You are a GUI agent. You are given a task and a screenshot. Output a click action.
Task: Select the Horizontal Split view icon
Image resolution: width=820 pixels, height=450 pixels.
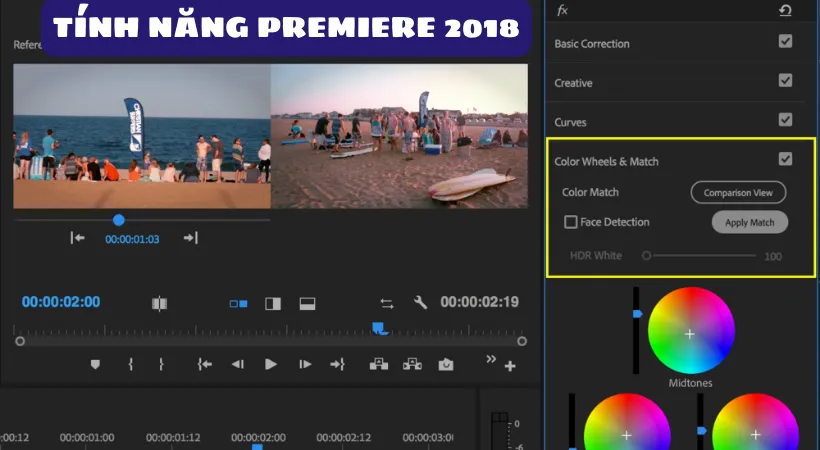pyautogui.click(x=308, y=303)
